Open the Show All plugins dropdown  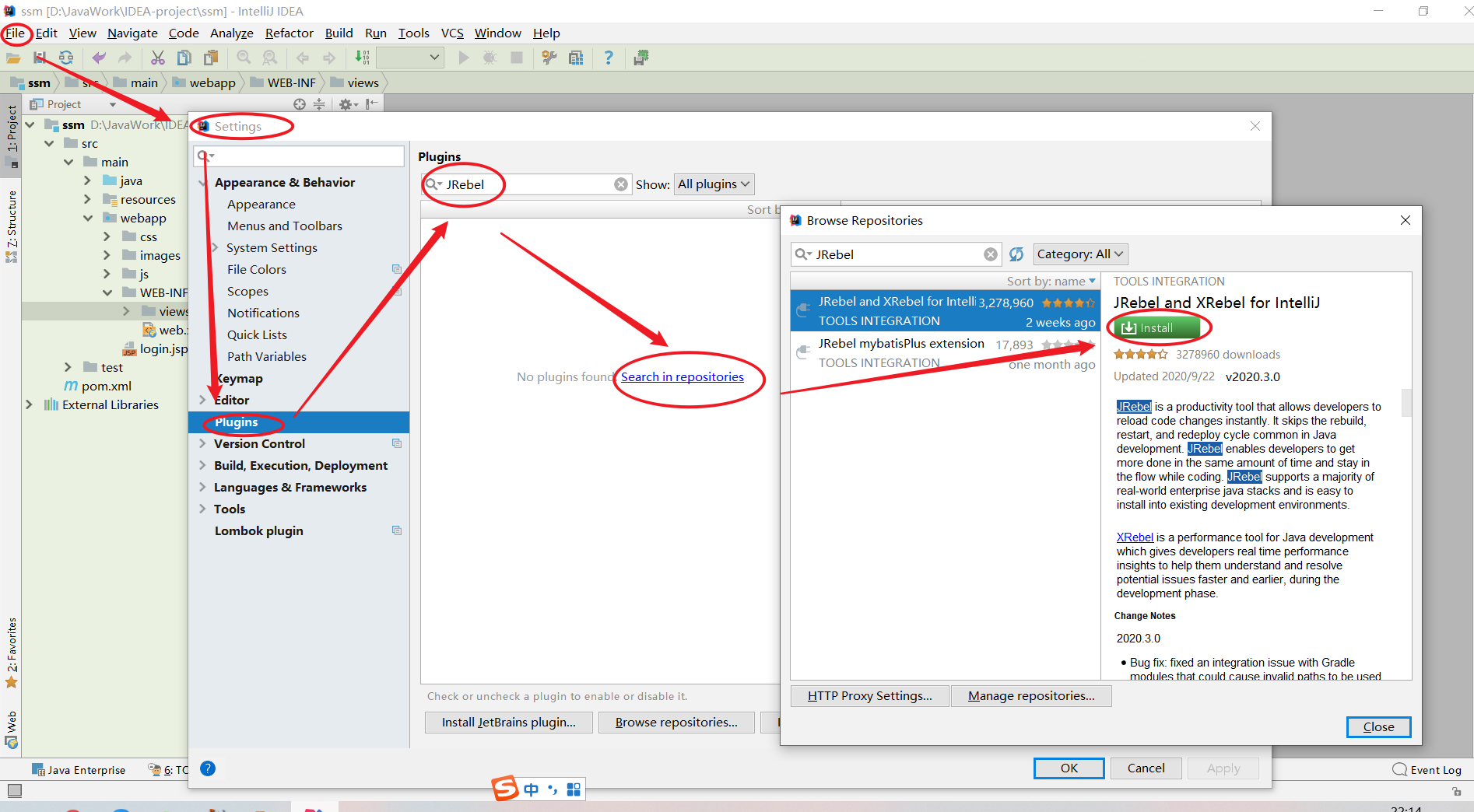coord(714,184)
